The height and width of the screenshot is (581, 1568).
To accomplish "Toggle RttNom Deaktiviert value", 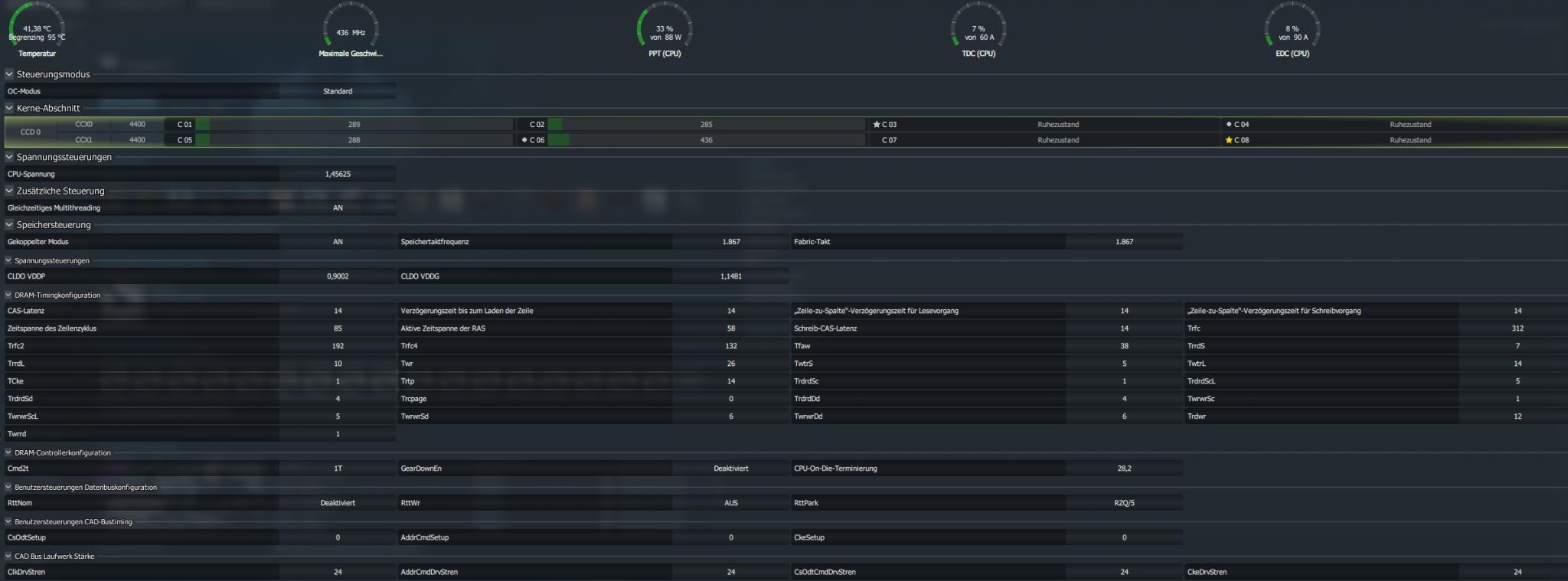I will (338, 503).
